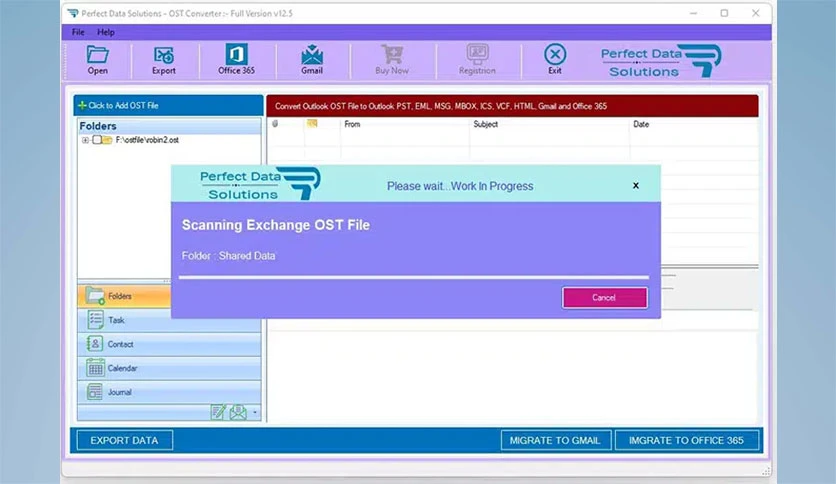Viewport: 836px width, 484px height.
Task: Click the attachment paperclip column header
Action: [x=275, y=124]
